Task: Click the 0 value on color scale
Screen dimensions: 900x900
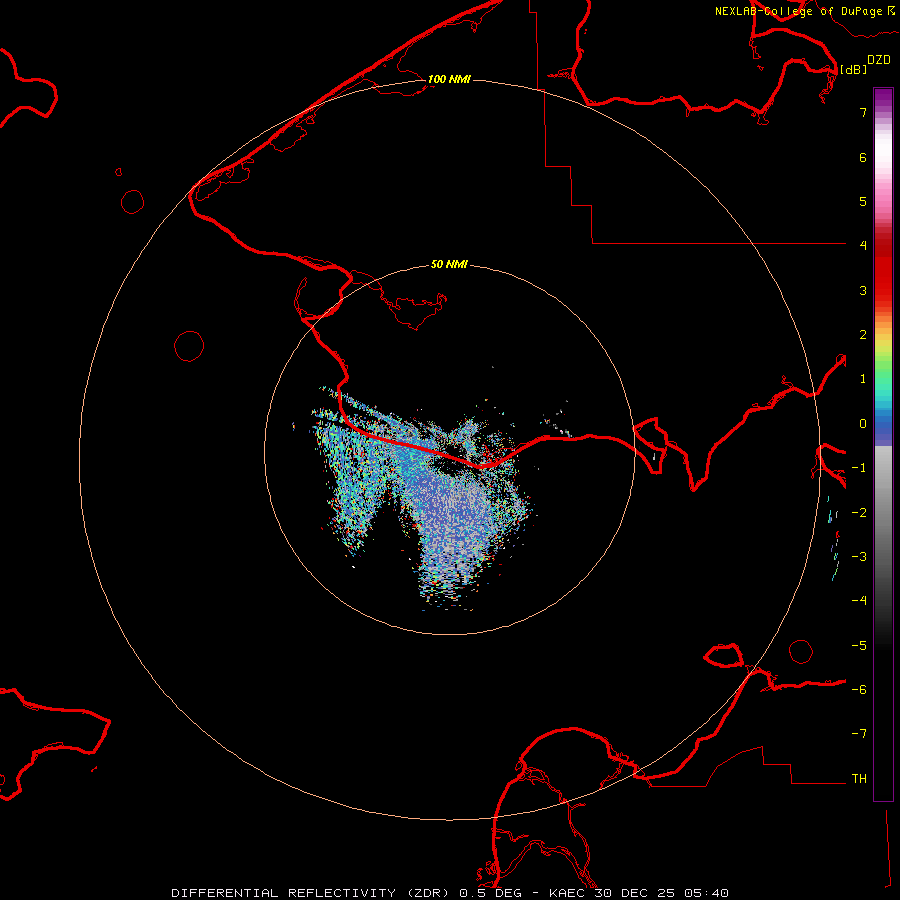Action: coord(863,424)
